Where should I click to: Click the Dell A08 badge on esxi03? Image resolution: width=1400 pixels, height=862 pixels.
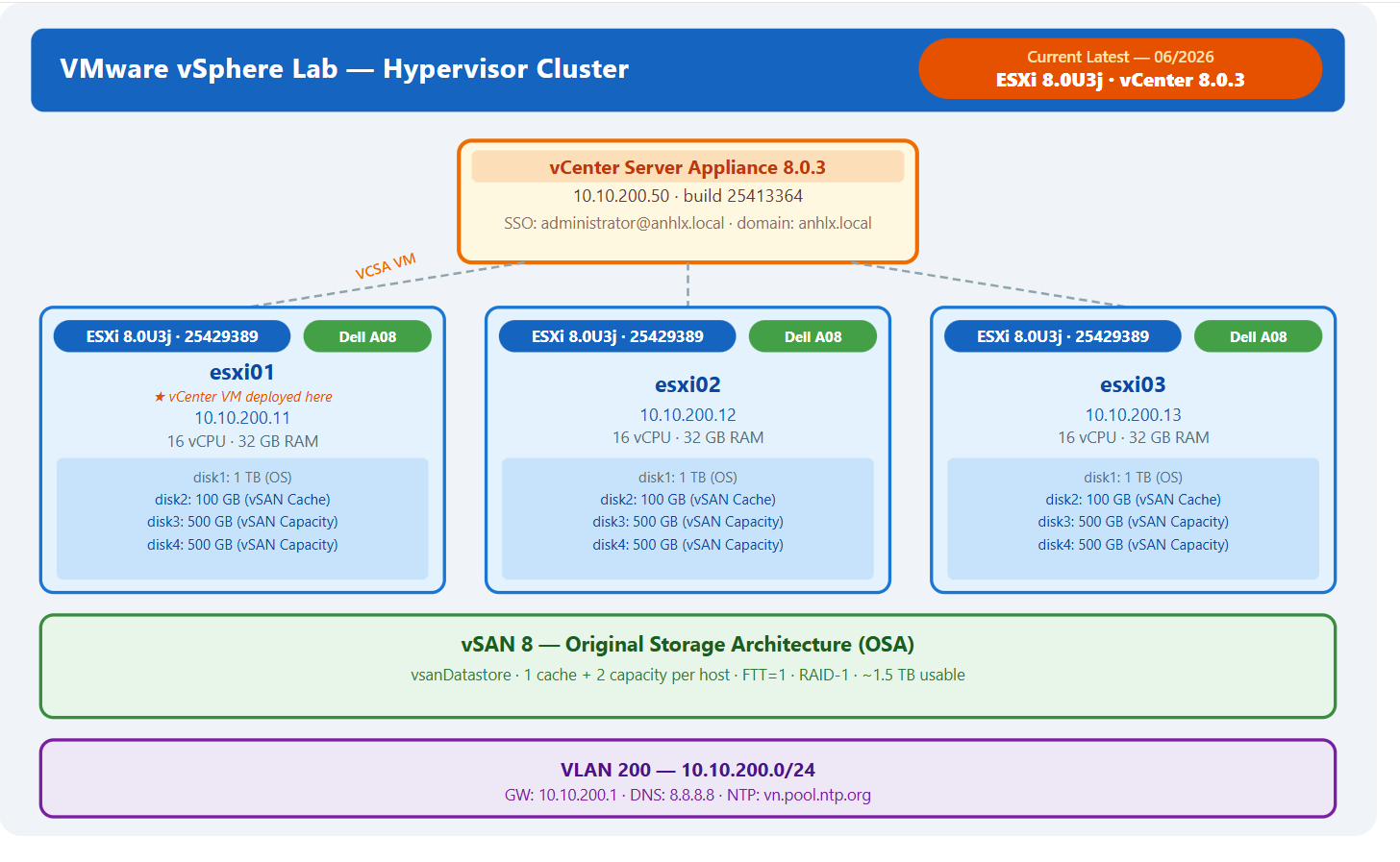pyautogui.click(x=1258, y=336)
